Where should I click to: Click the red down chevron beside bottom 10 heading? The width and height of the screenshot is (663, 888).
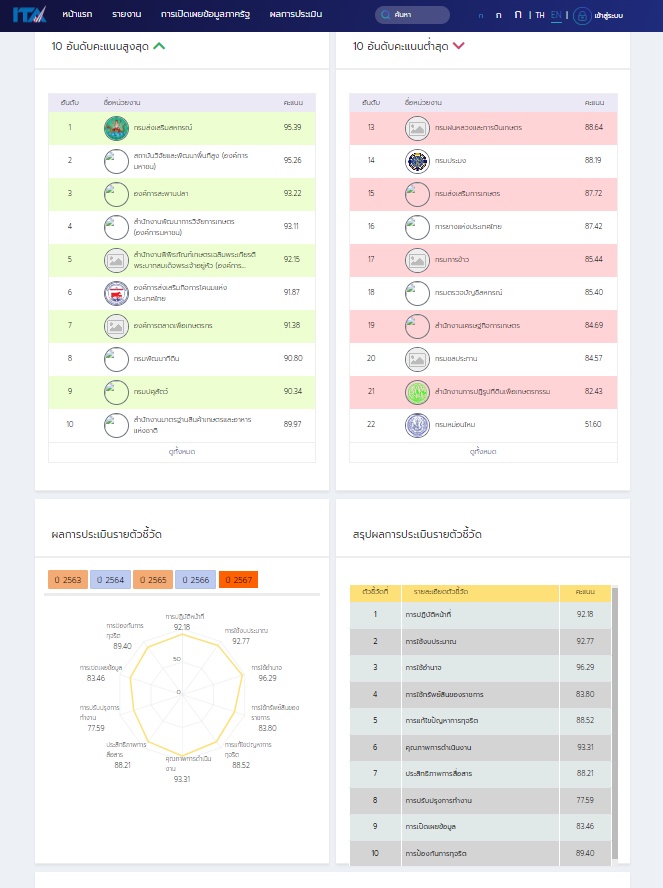point(459,46)
